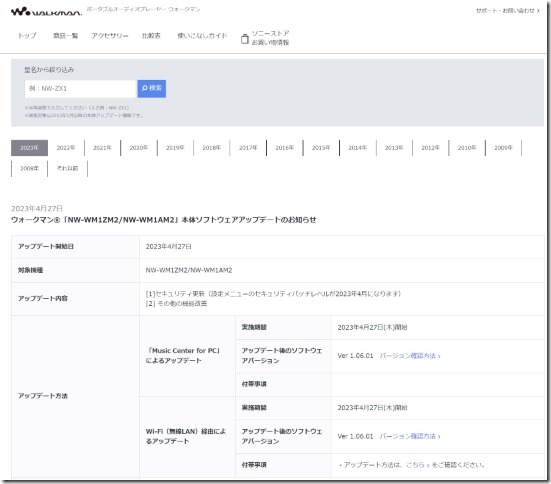Screen dimensions: 551x484
Task: Click the アップデート開始日 row label
Action: point(46,246)
